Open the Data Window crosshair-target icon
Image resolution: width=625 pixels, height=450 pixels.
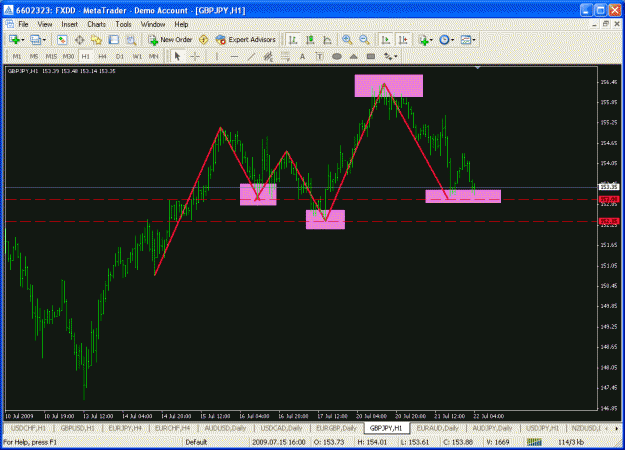(79, 40)
